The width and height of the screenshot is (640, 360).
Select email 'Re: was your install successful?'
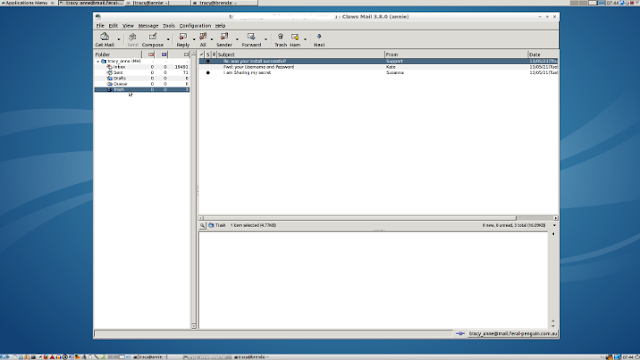(378, 61)
